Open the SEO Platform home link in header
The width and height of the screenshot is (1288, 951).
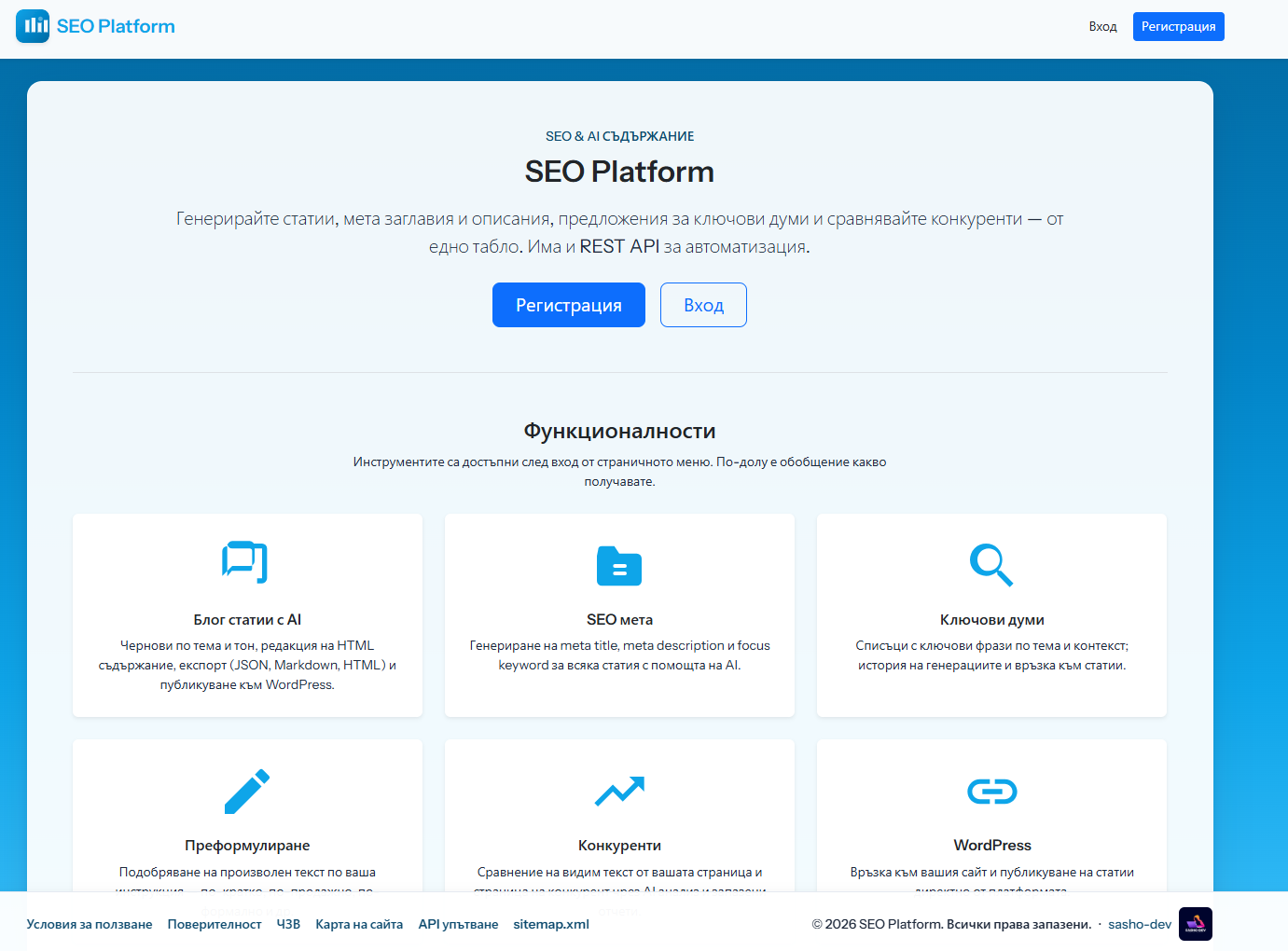[x=96, y=26]
